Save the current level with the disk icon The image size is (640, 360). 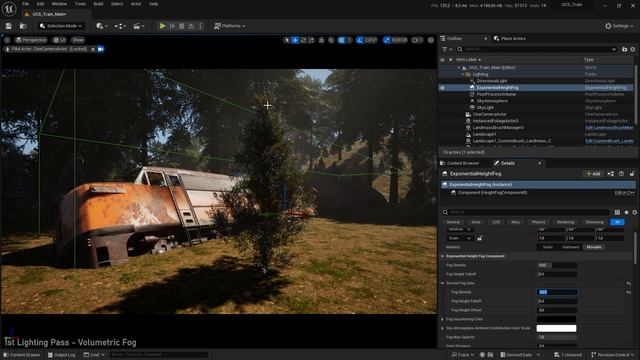click(x=9, y=26)
